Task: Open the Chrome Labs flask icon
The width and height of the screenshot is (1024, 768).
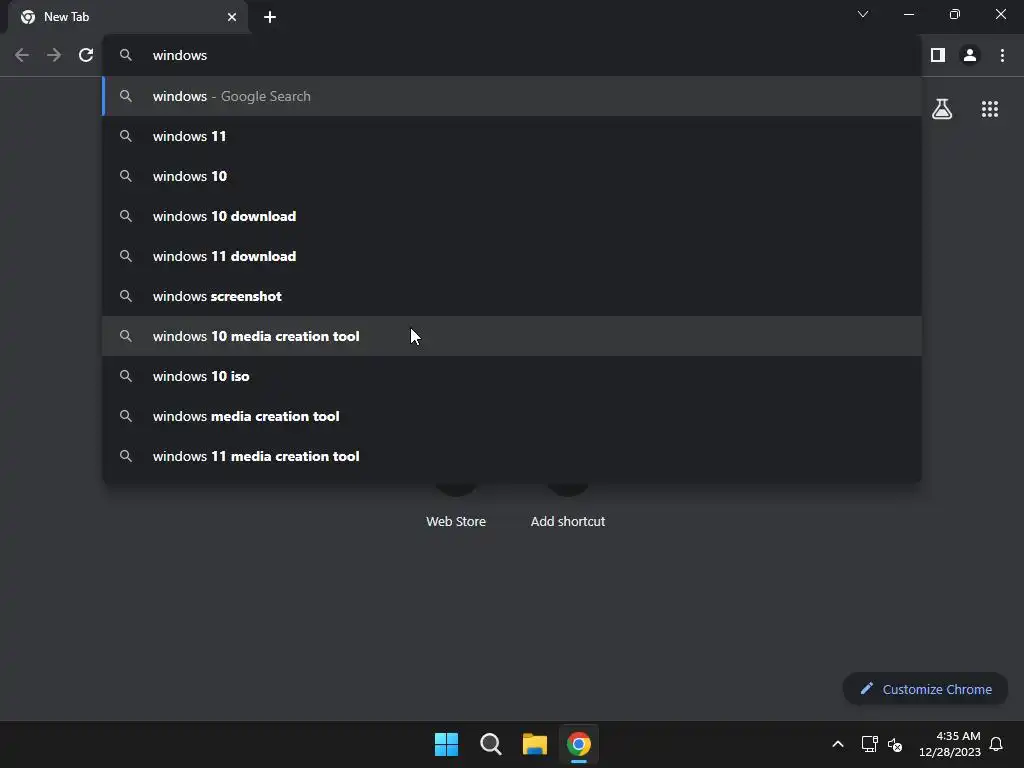Action: [942, 109]
